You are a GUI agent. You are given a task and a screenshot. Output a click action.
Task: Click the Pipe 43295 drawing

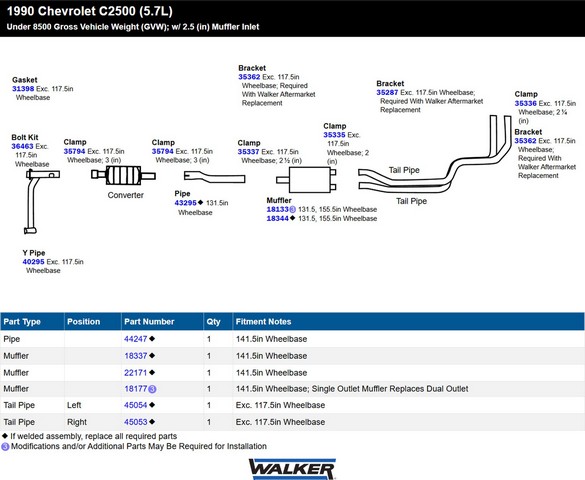click(214, 177)
